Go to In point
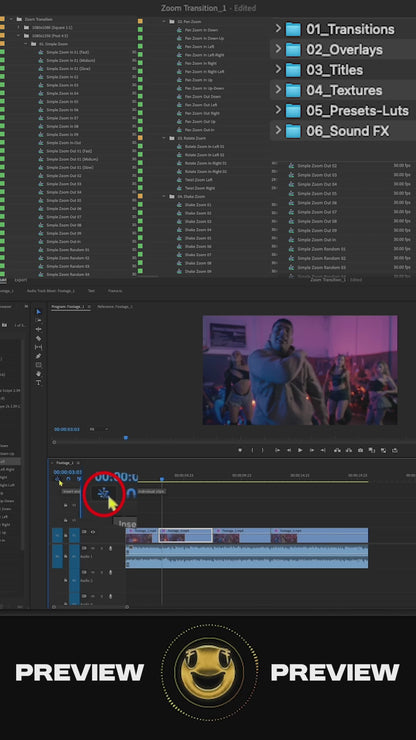The image size is (416, 740). coord(277,450)
